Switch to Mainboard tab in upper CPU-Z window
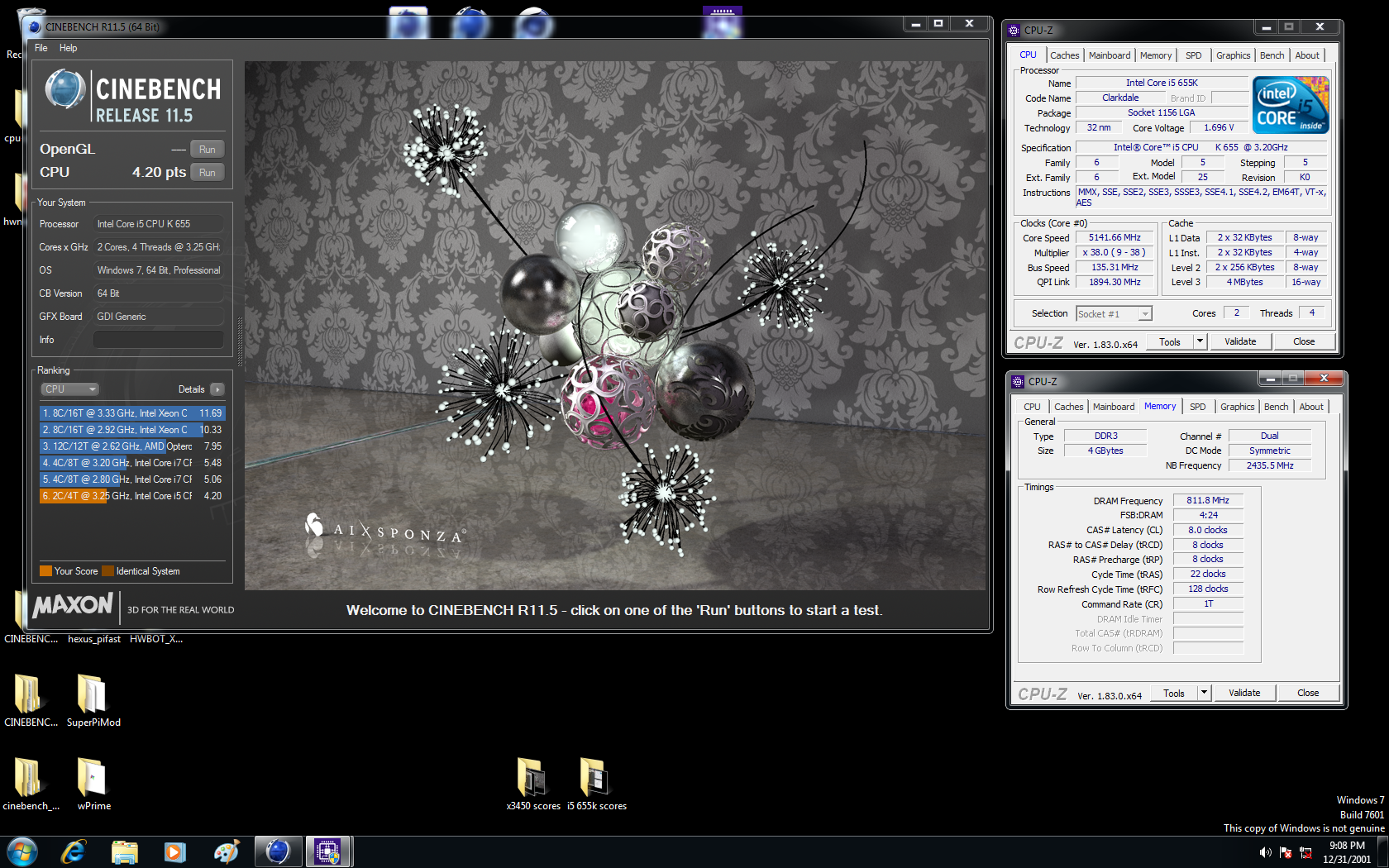The height and width of the screenshot is (868, 1389). pos(1110,55)
